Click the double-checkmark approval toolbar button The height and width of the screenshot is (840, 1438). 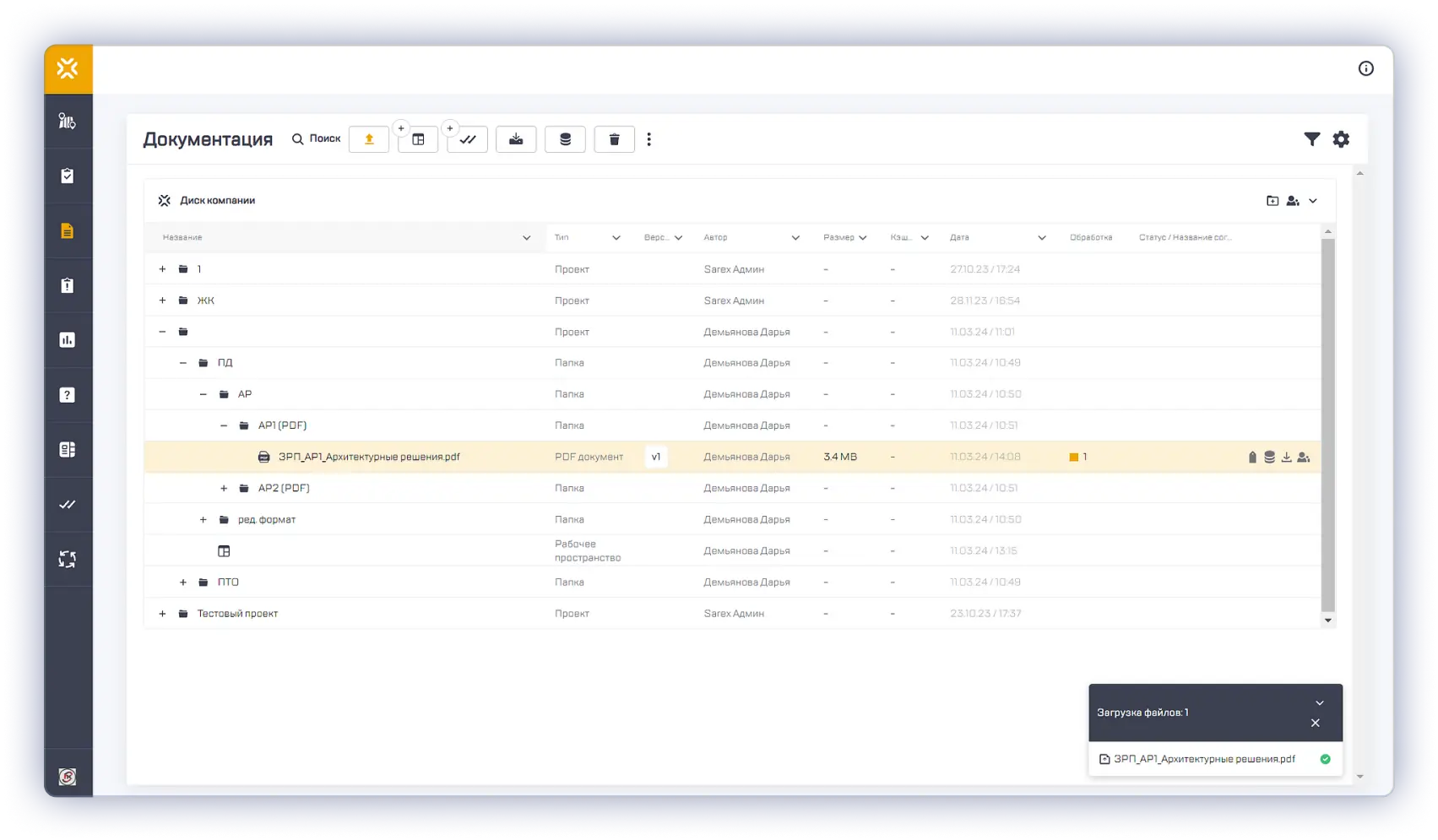point(467,139)
